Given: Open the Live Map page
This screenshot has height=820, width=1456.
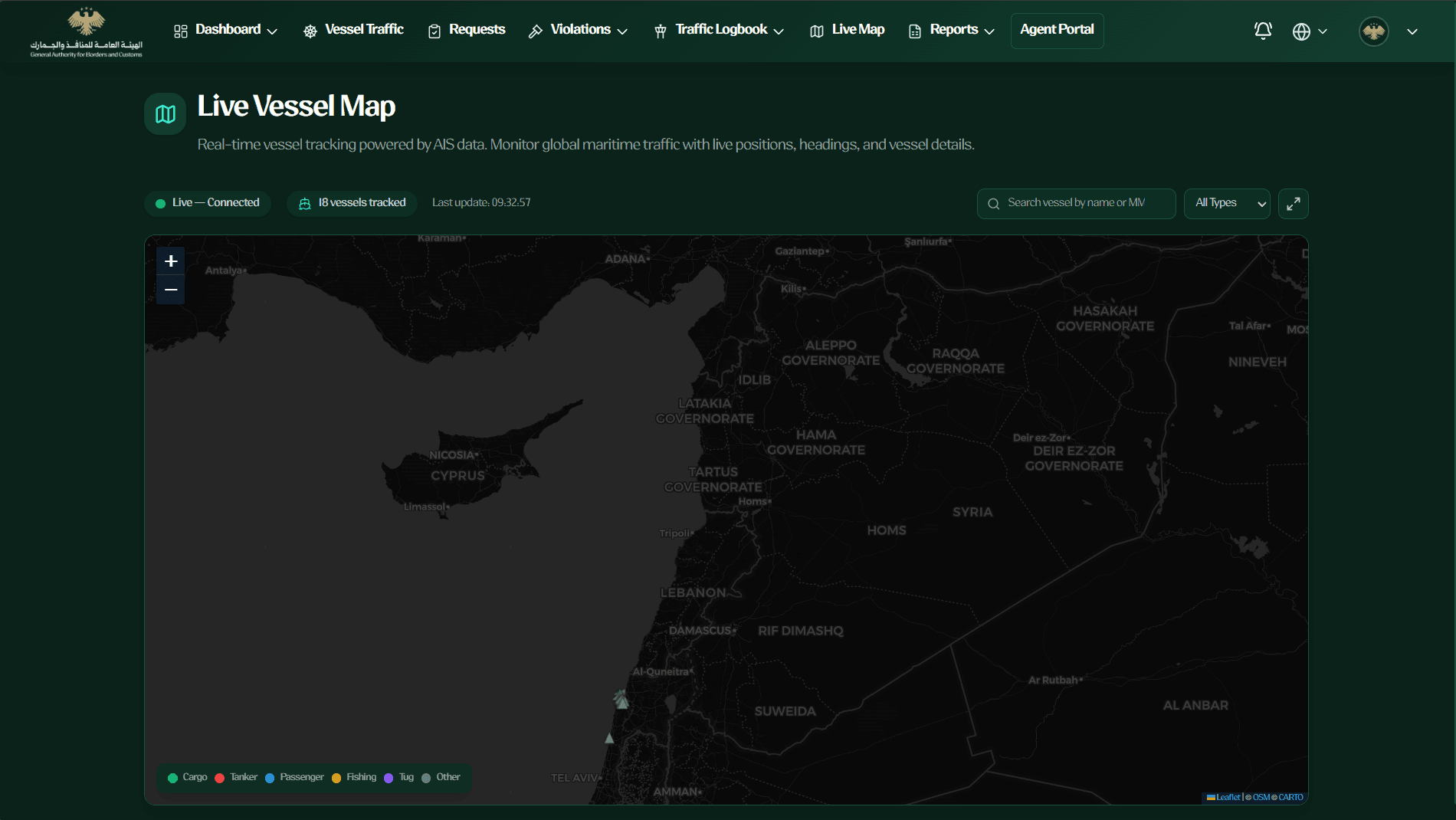Looking at the screenshot, I should tap(848, 31).
